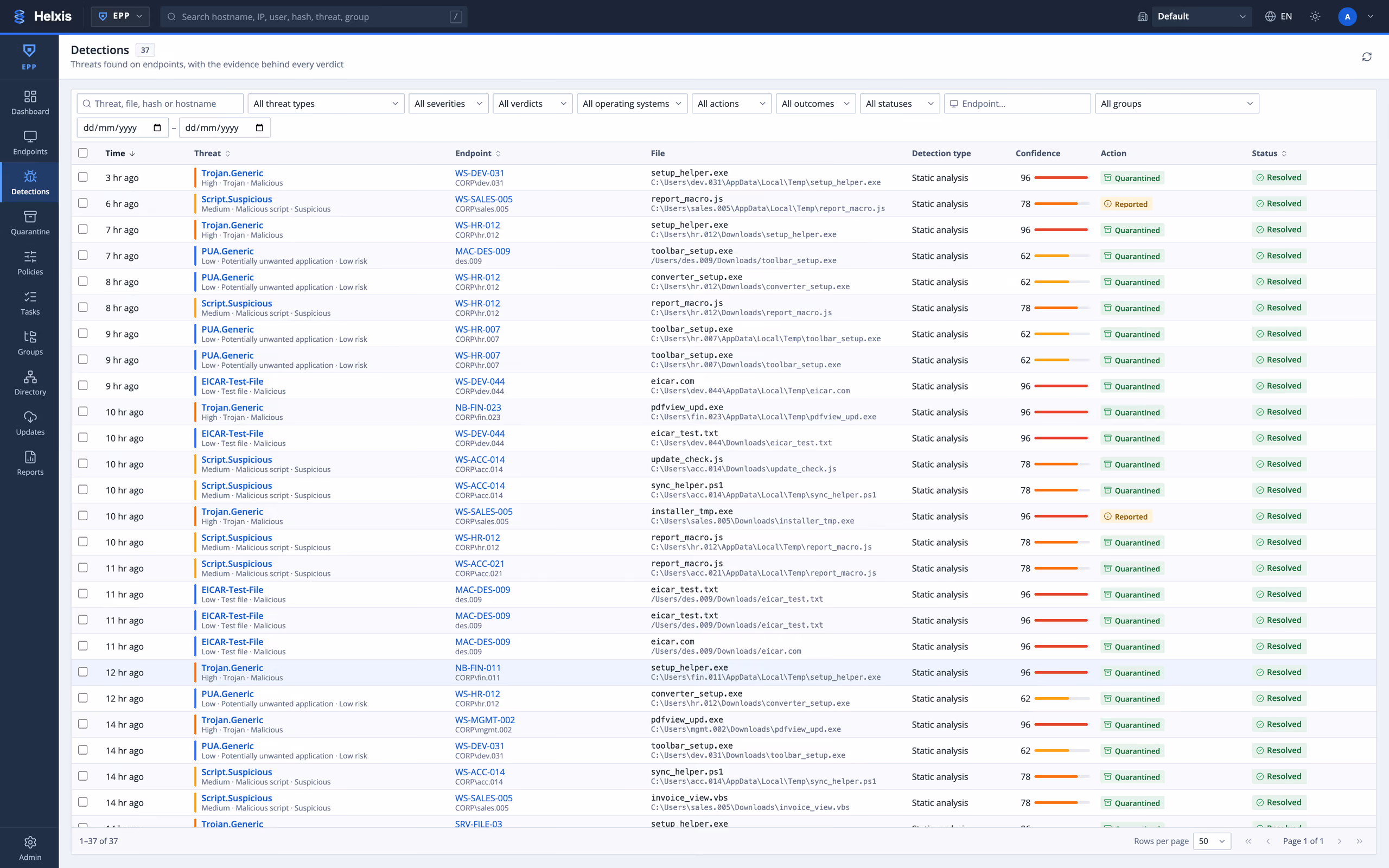Toggle the light/dark theme sun icon

point(1315,17)
